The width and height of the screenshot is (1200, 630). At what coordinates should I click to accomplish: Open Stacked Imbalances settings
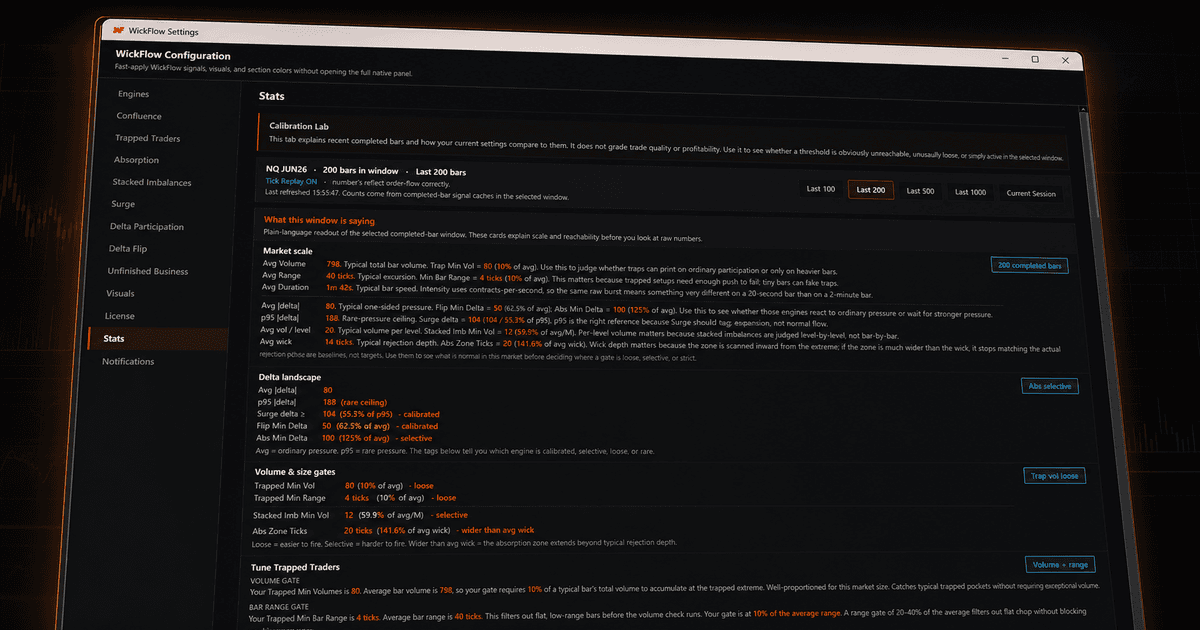pyautogui.click(x=151, y=182)
